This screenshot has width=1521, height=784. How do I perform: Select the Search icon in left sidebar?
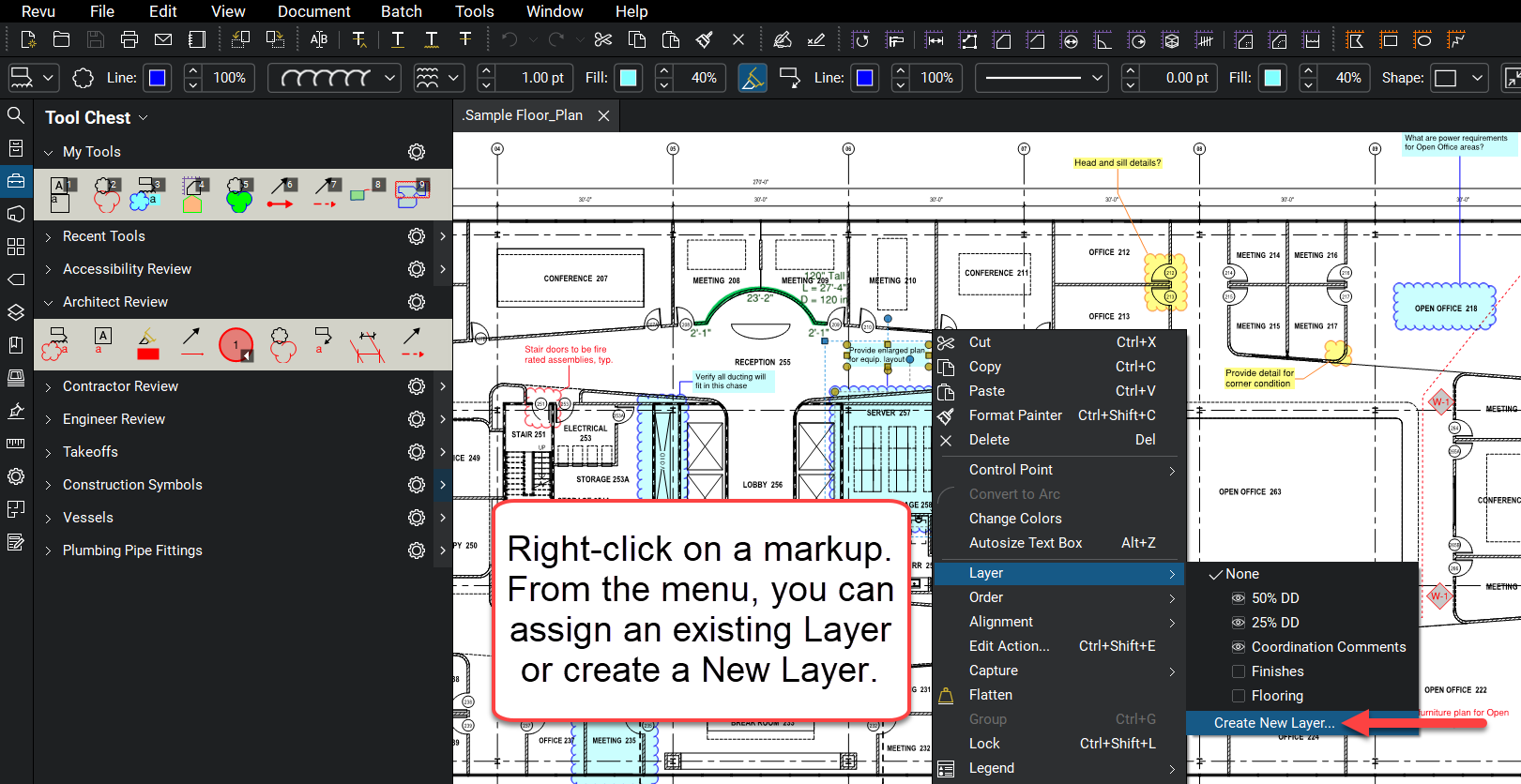click(16, 115)
